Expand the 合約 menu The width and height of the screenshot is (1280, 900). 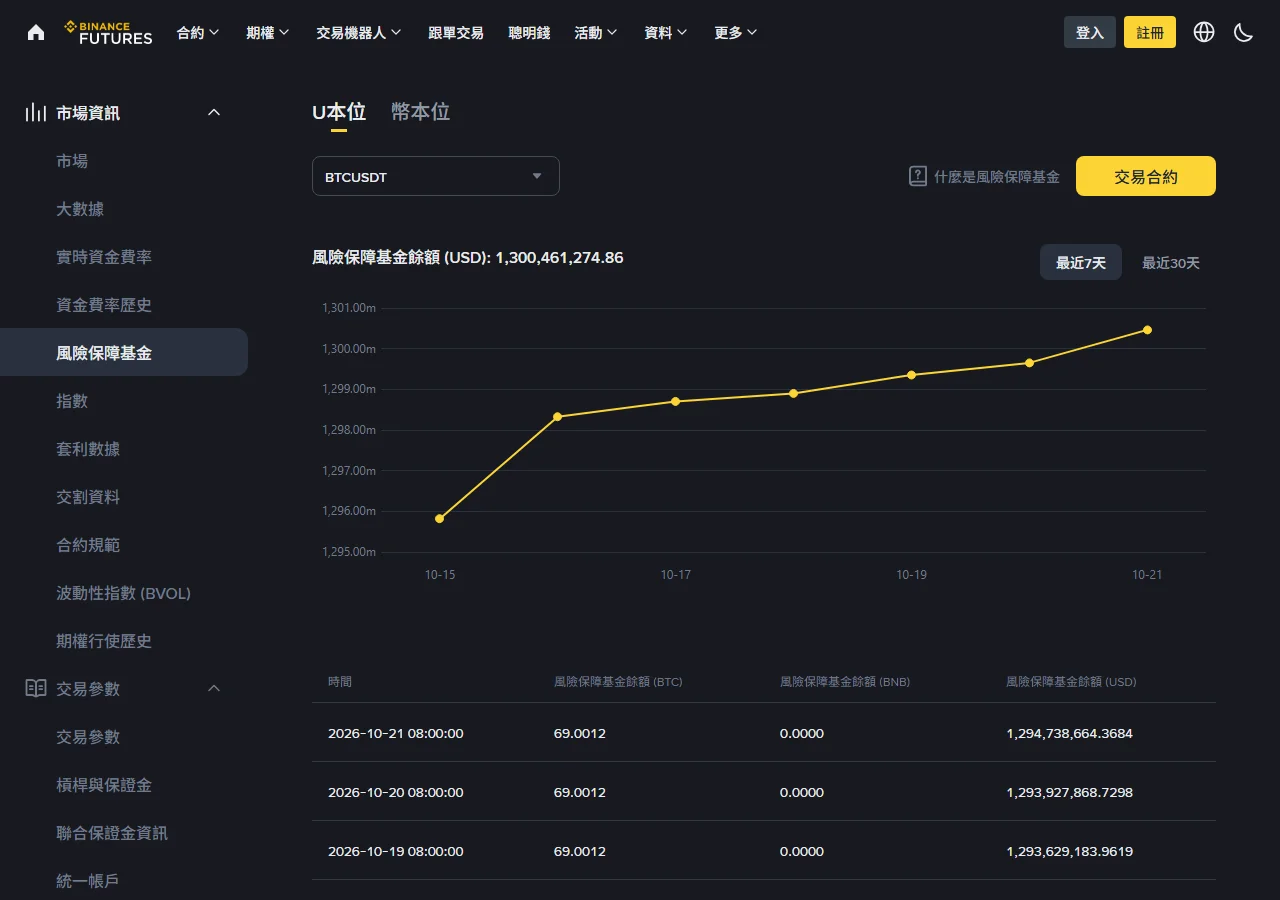click(198, 33)
